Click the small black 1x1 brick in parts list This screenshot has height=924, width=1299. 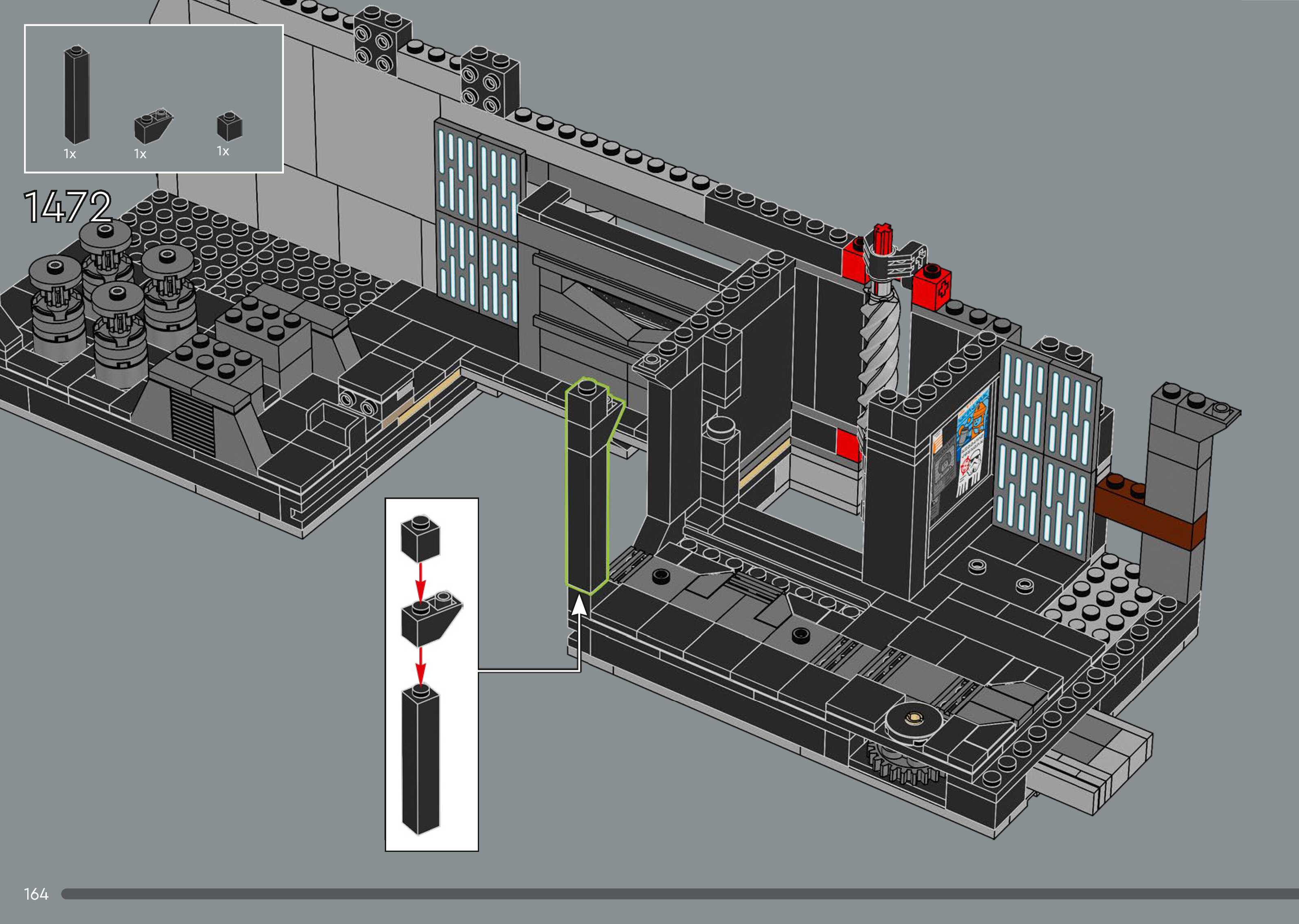tap(229, 126)
